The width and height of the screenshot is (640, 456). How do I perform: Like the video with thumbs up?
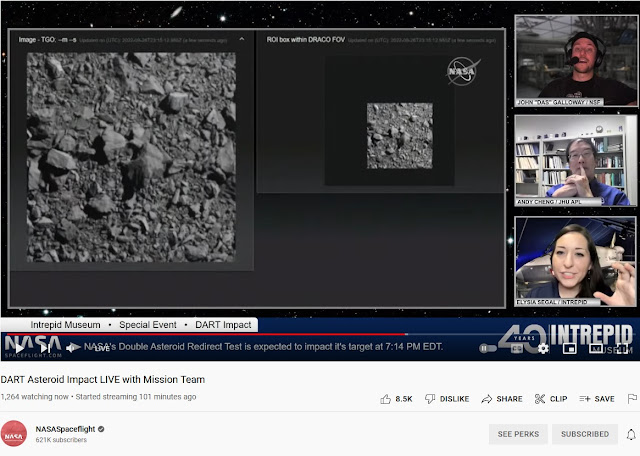(x=385, y=399)
